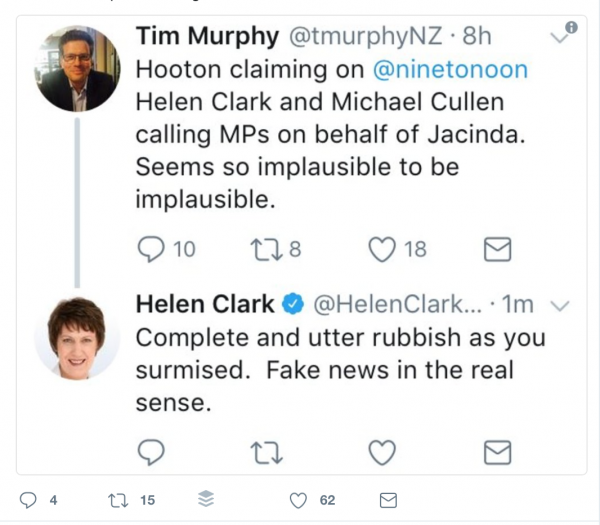Image resolution: width=600 pixels, height=525 pixels.
Task: Click the outer heart icon with 62
Action: click(297, 500)
